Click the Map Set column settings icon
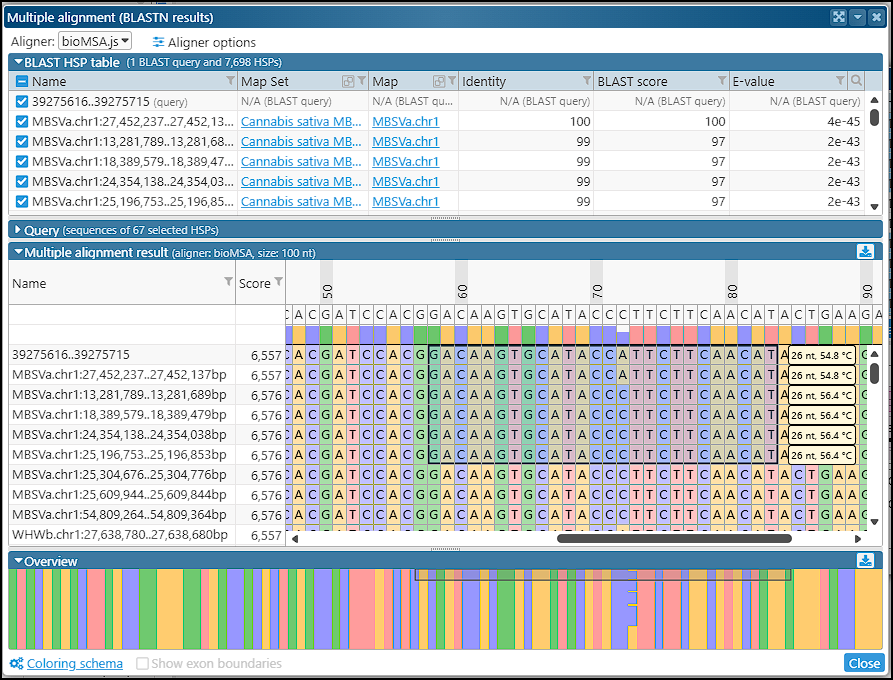The width and height of the screenshot is (893, 680). (349, 82)
